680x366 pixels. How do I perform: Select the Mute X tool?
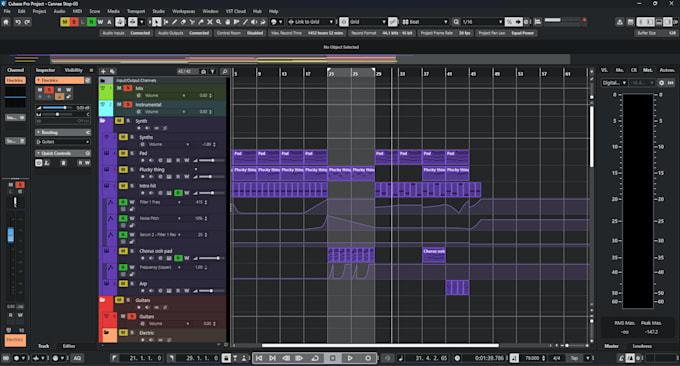tap(210, 22)
